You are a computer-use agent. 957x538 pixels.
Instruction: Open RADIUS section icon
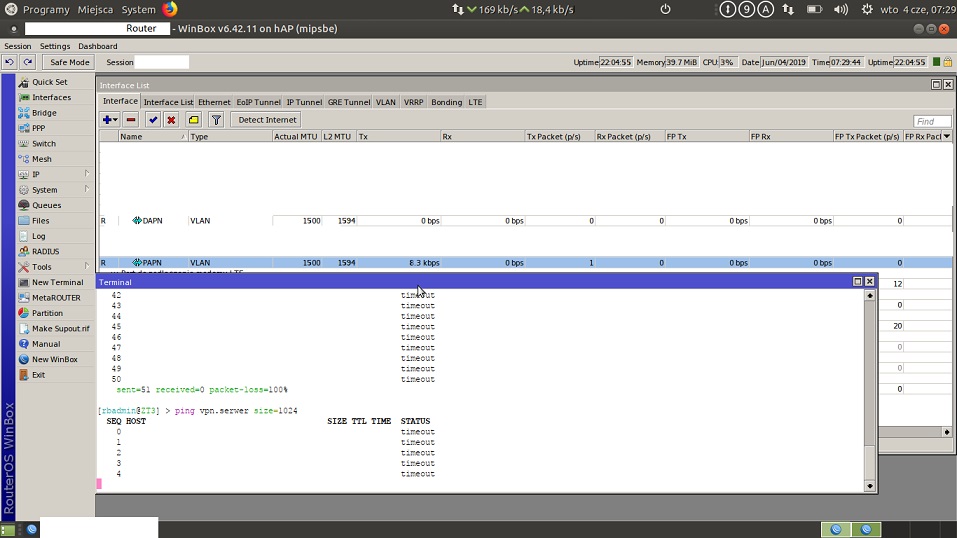24,251
